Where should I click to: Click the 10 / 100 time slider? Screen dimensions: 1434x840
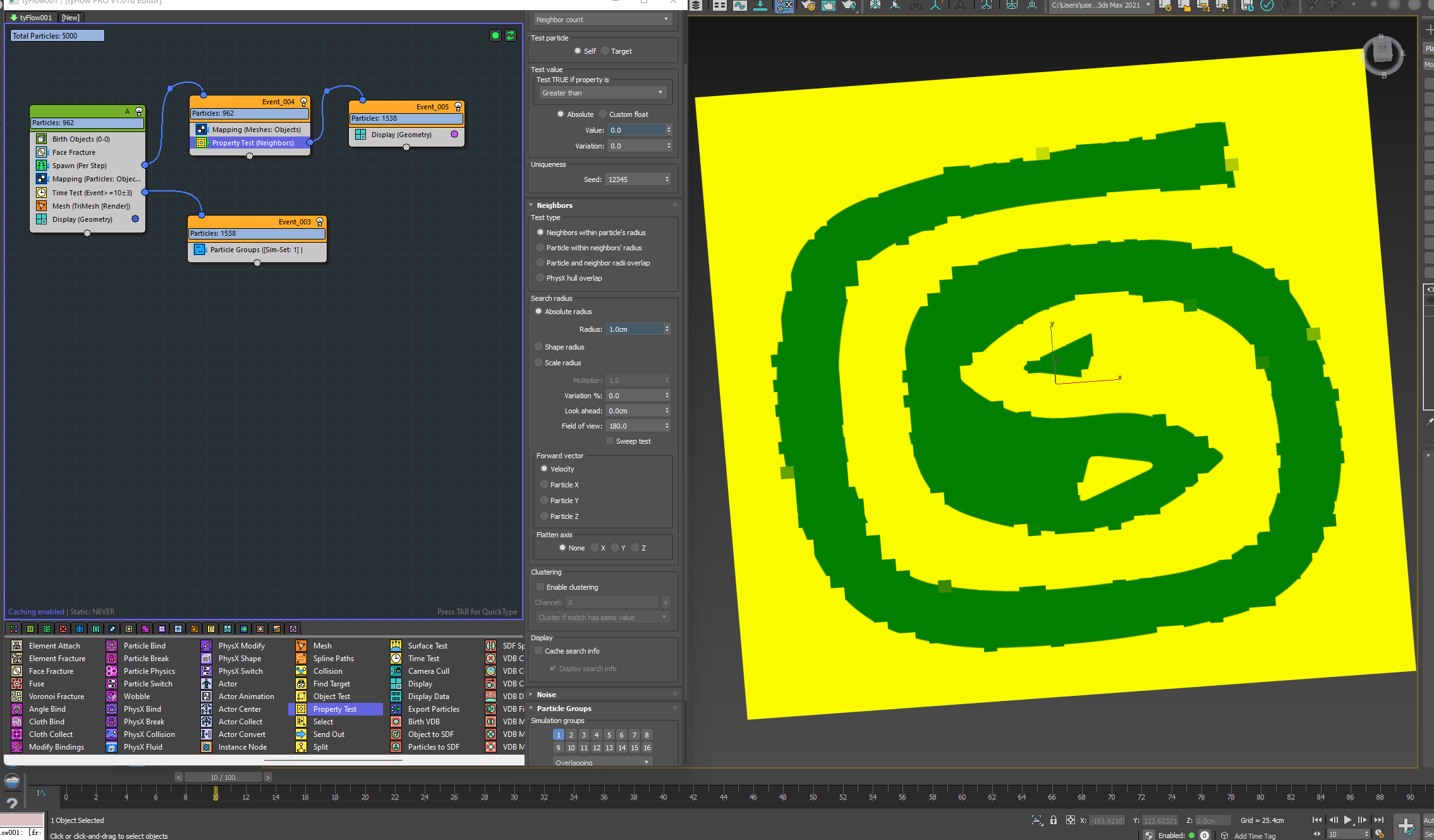click(223, 777)
